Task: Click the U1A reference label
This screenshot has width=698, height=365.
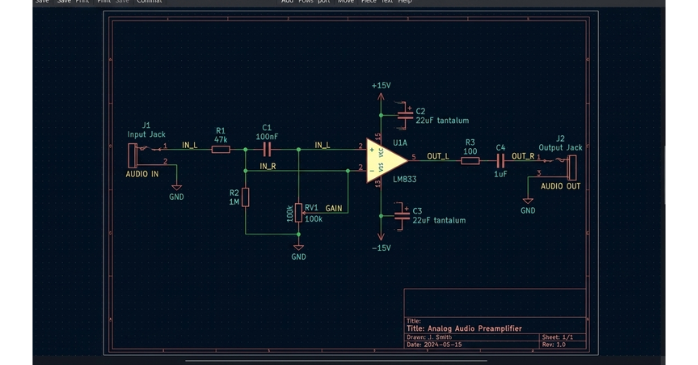Action: click(400, 143)
